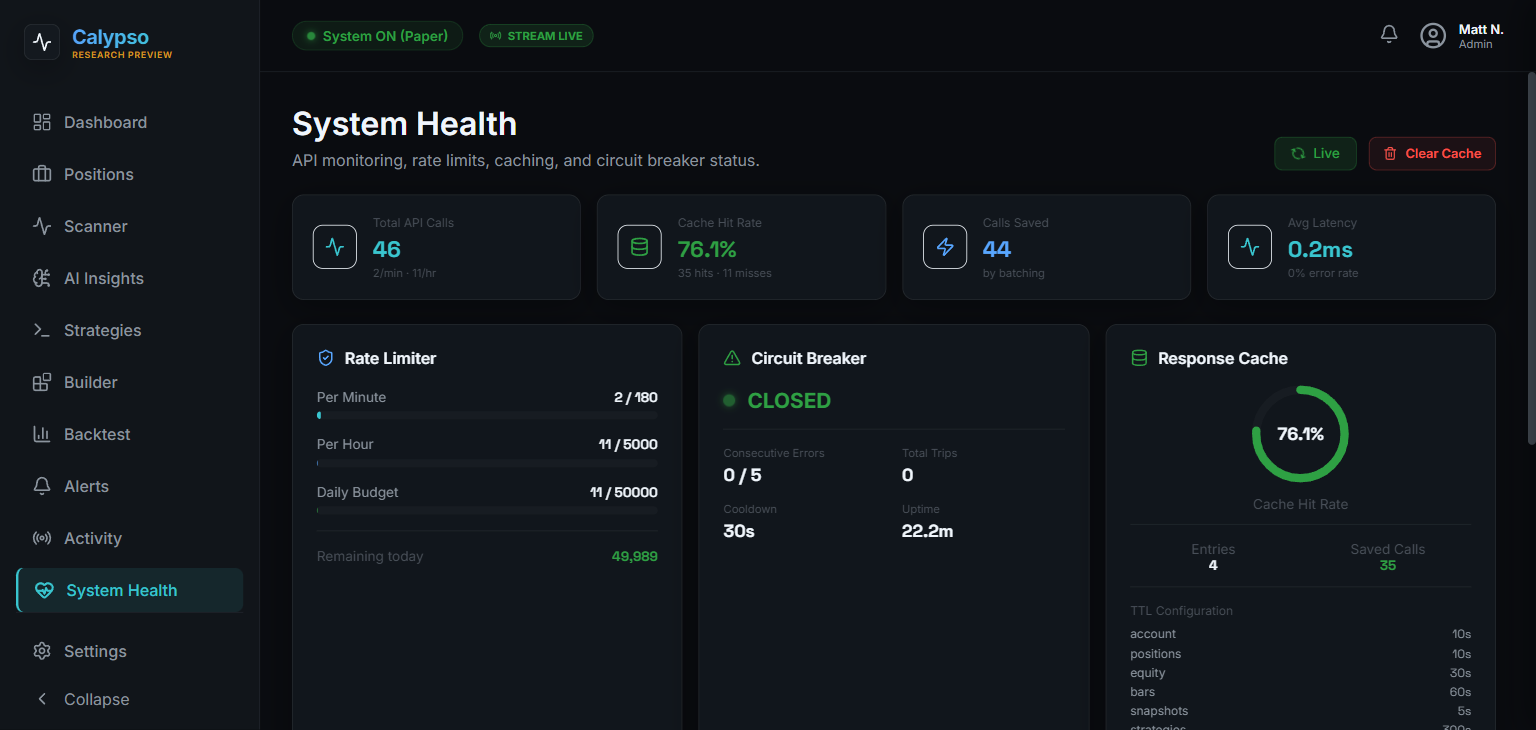
Task: Select the Dashboard icon in the sidebar
Action: click(41, 121)
